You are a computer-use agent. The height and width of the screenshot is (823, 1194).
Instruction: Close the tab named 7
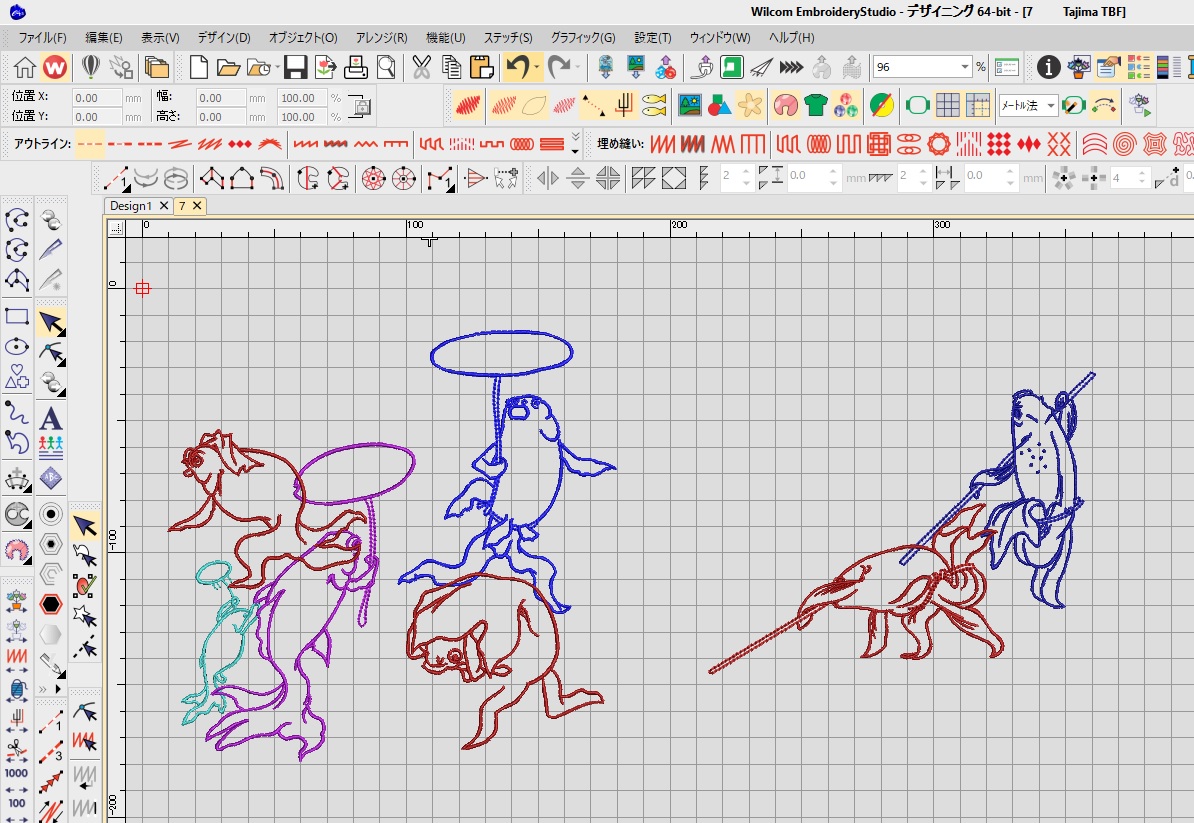(196, 206)
